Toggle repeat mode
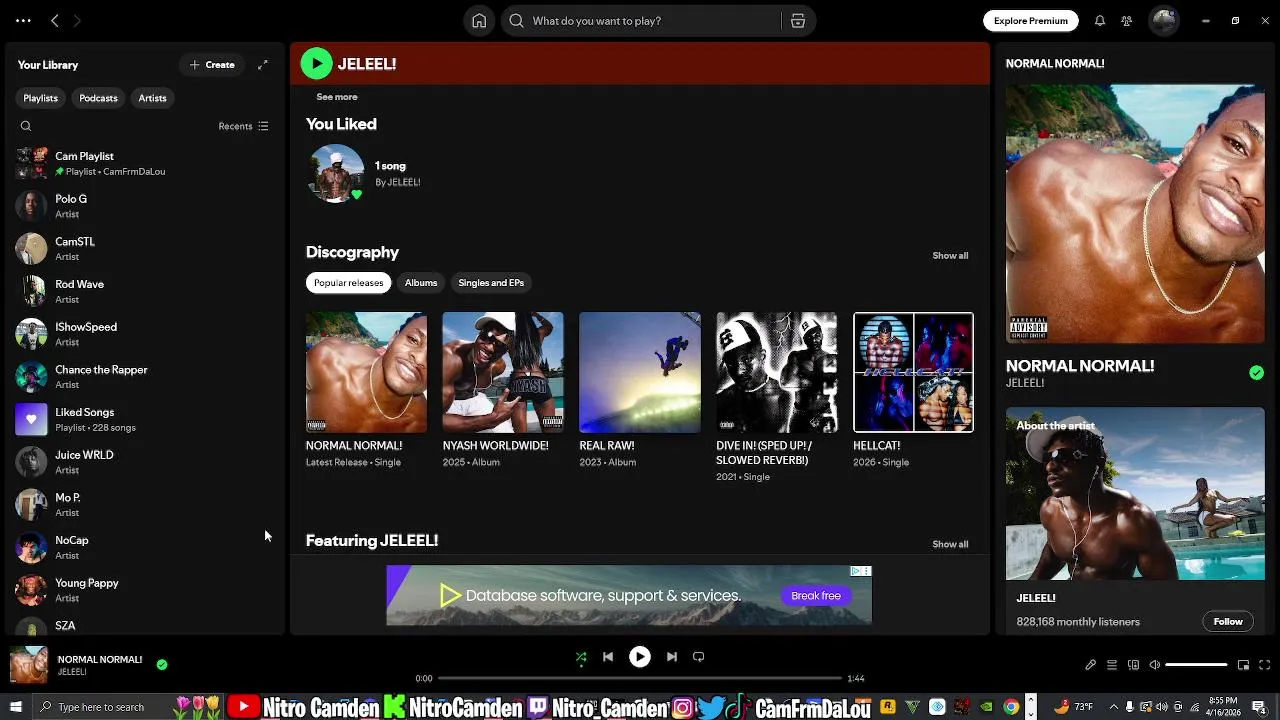1280x720 pixels. tap(699, 657)
